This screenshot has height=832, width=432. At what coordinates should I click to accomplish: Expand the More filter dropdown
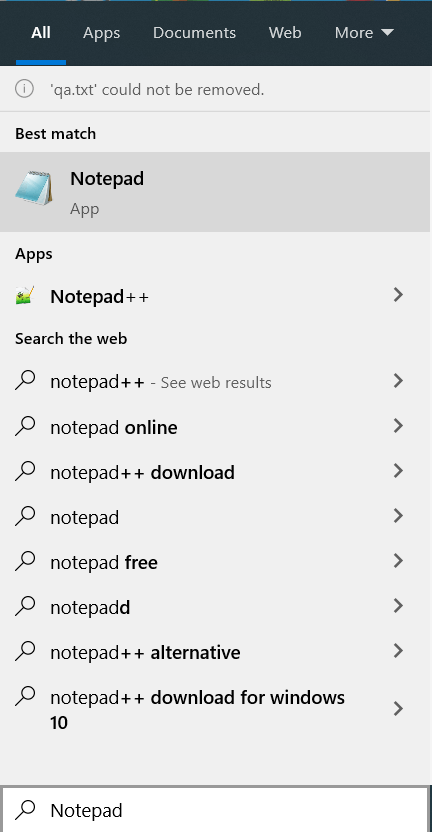click(x=364, y=33)
